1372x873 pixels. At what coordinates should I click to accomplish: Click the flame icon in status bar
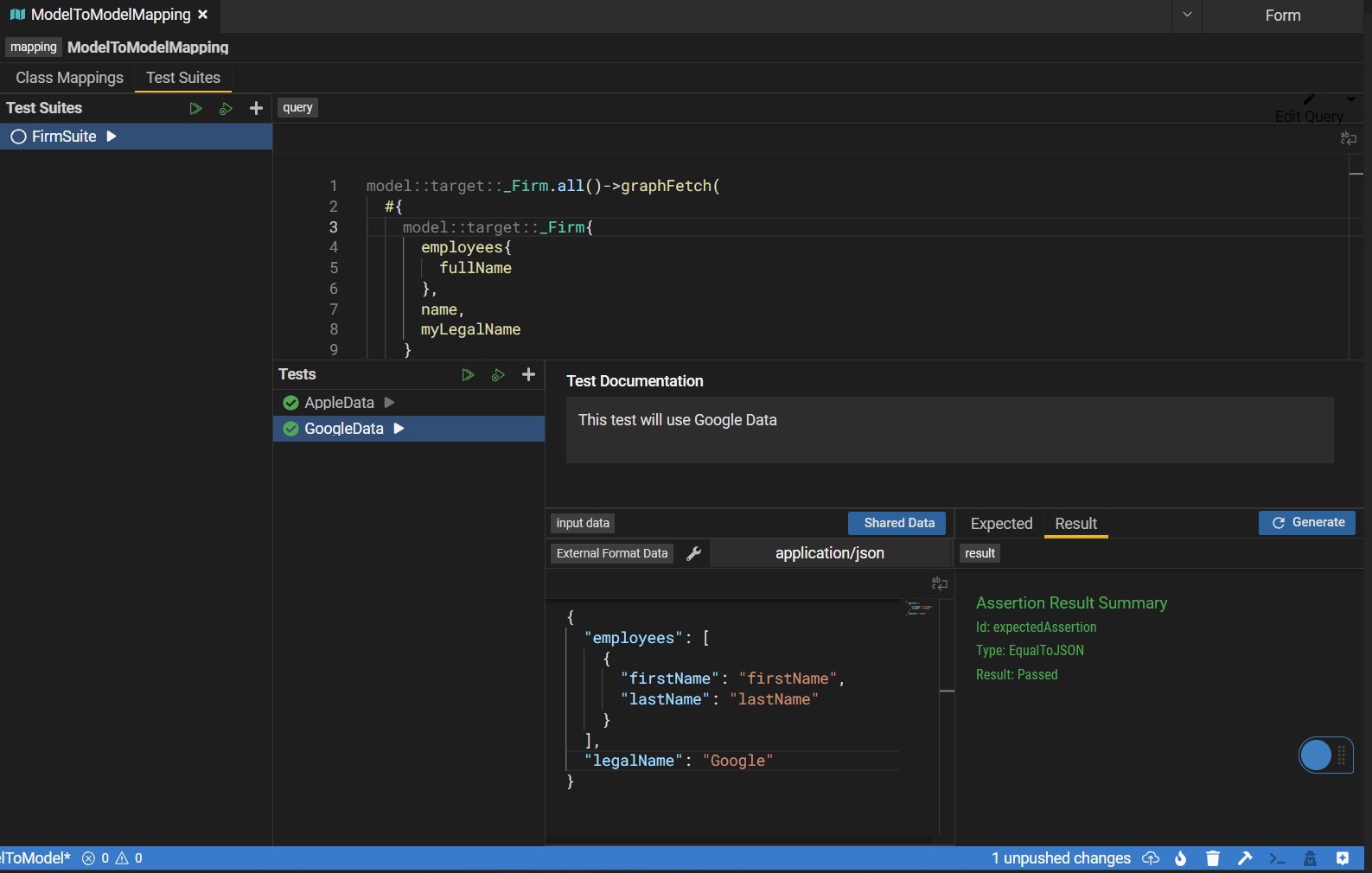tap(1181, 858)
